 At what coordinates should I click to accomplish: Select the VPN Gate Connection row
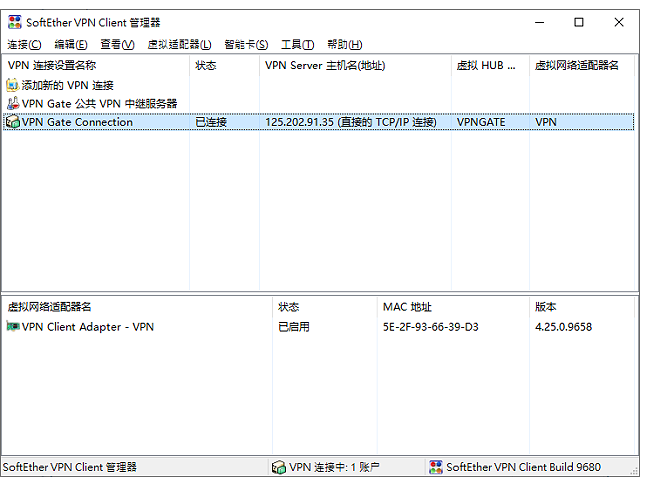coord(318,122)
